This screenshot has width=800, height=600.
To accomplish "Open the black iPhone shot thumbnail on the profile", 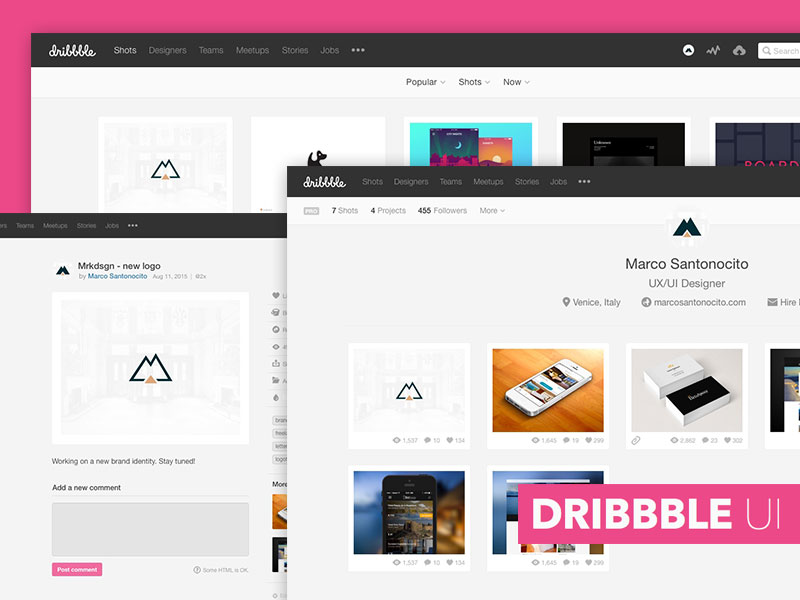I will tap(409, 512).
